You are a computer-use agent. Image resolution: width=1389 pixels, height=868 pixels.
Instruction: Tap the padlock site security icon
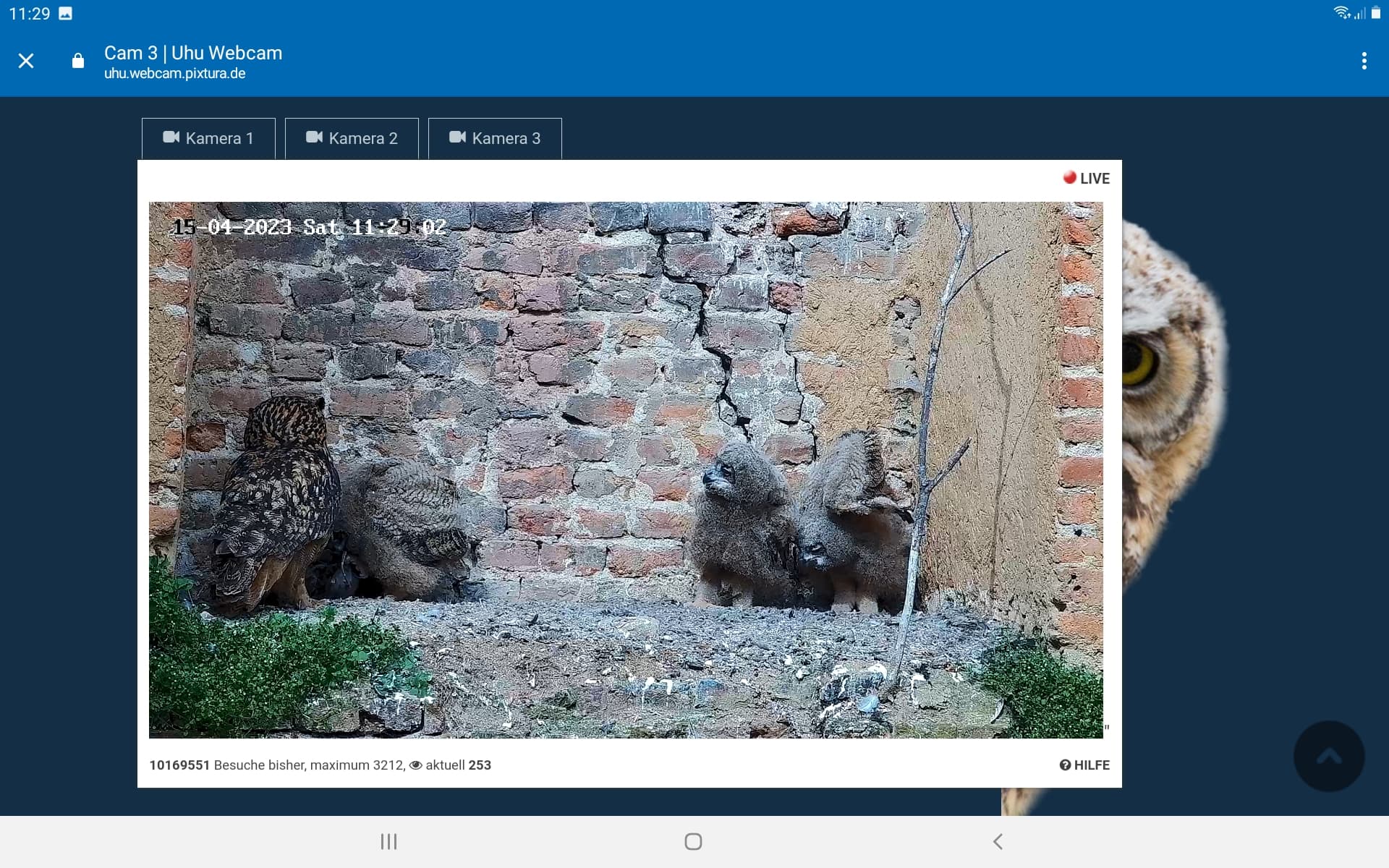point(78,61)
